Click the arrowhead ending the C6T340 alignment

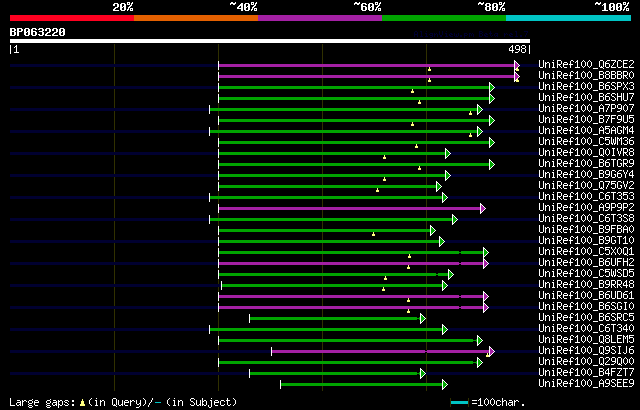(x=445, y=330)
